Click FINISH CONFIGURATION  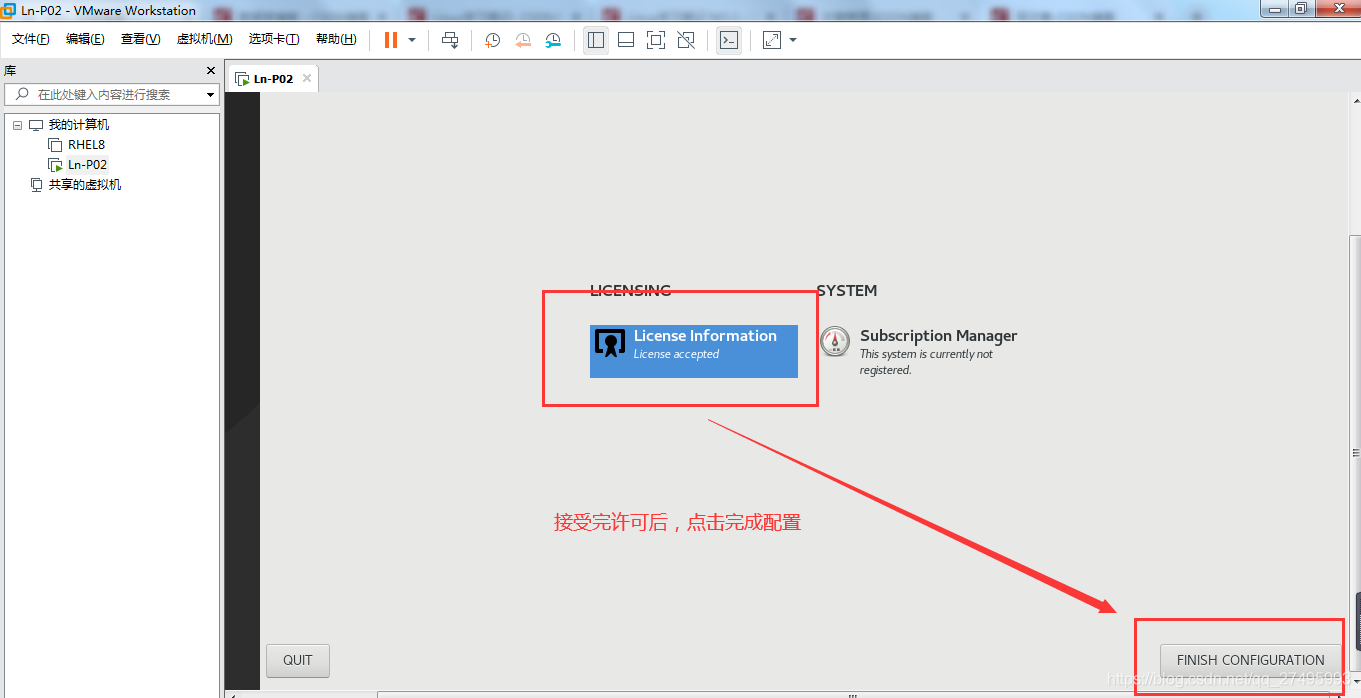pos(1250,660)
